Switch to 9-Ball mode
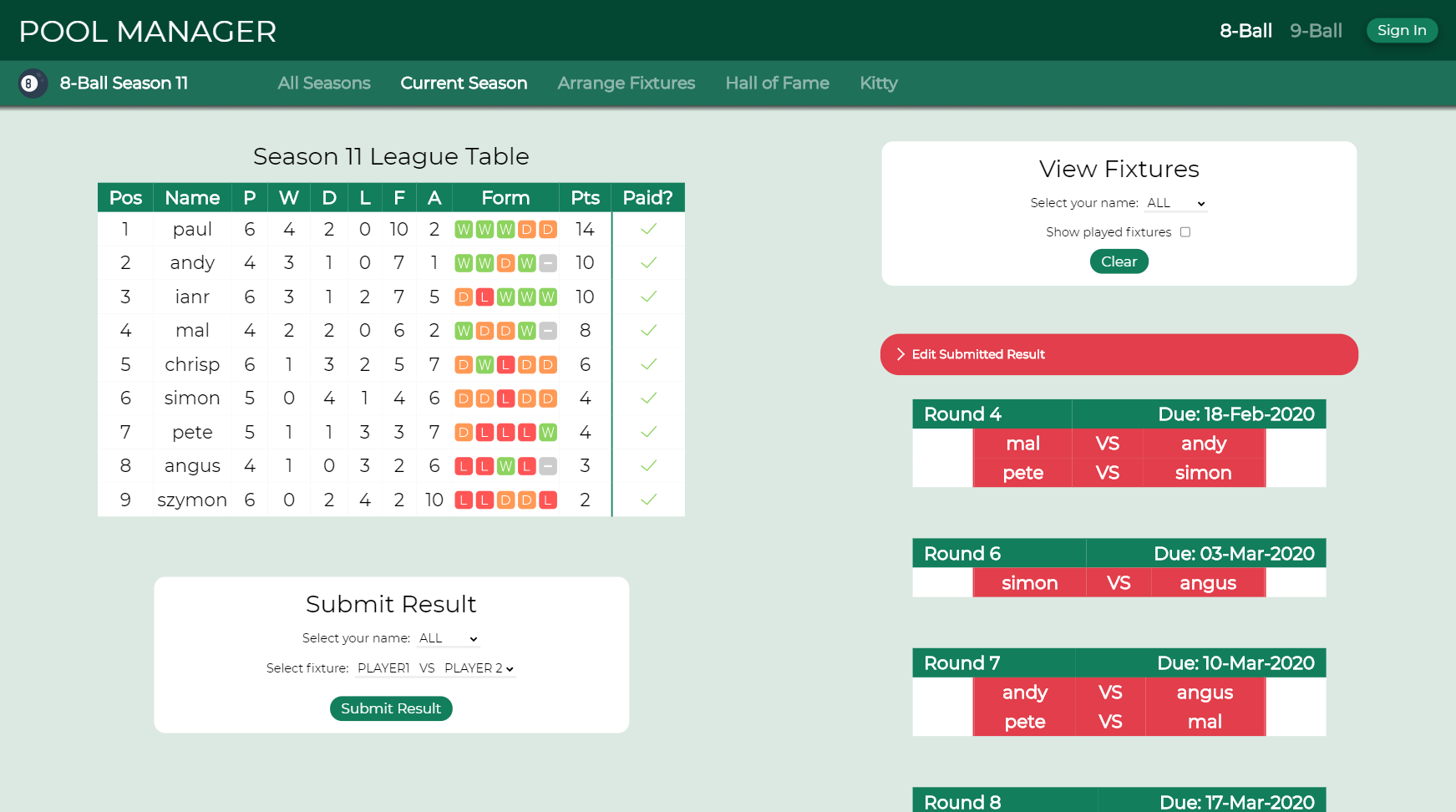The image size is (1456, 812). 1316,31
